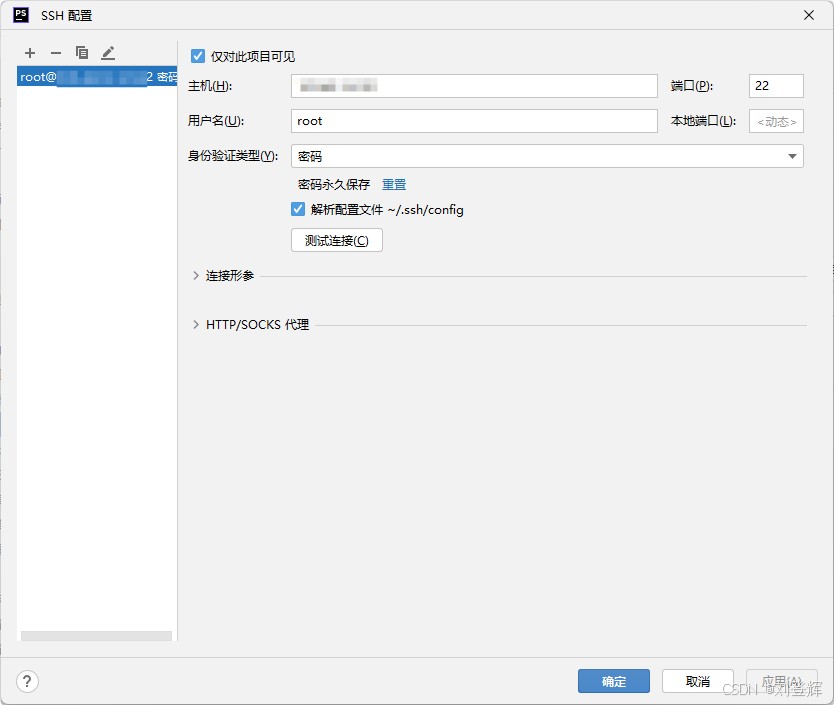
Task: Click the remove configuration minus icon
Action: 56,53
